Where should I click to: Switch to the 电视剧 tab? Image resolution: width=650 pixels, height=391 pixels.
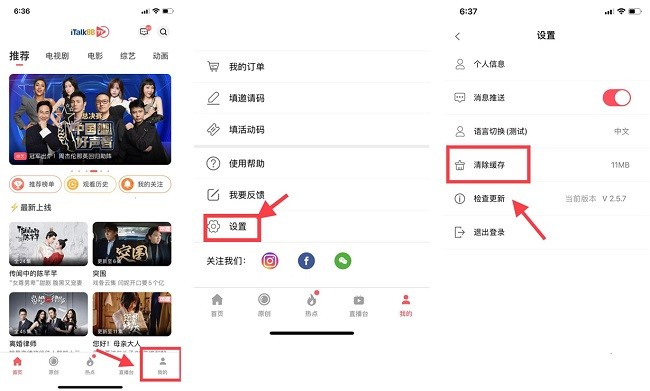(57, 56)
